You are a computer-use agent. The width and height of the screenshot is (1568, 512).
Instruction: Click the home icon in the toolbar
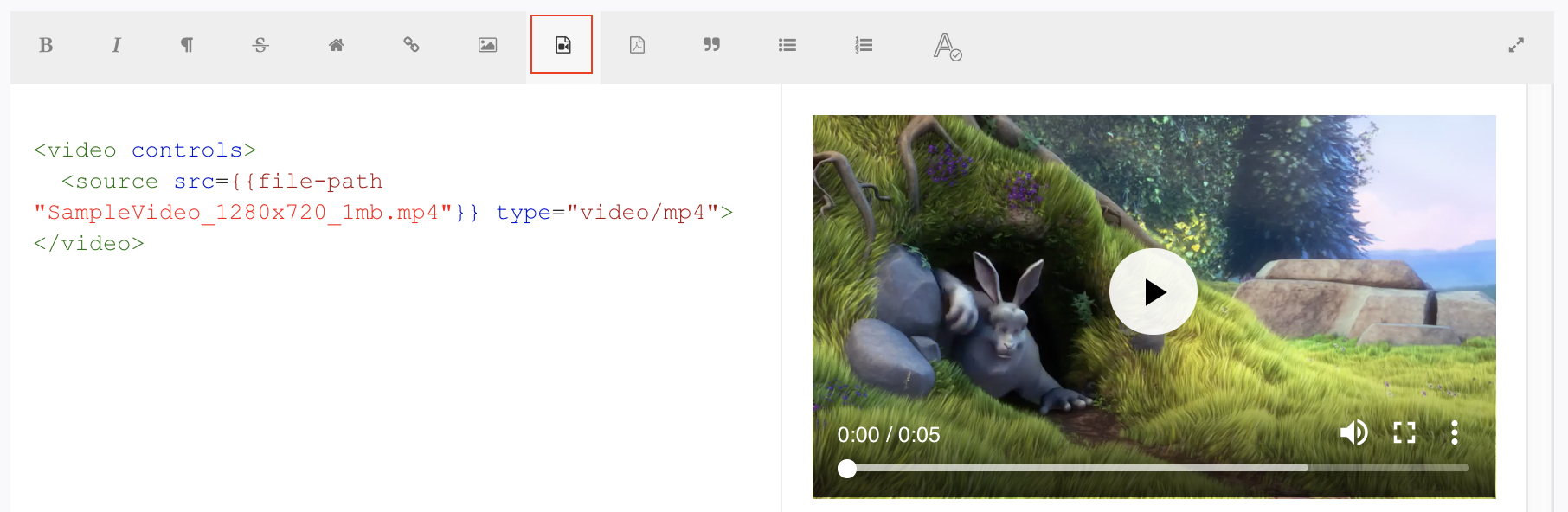point(336,45)
